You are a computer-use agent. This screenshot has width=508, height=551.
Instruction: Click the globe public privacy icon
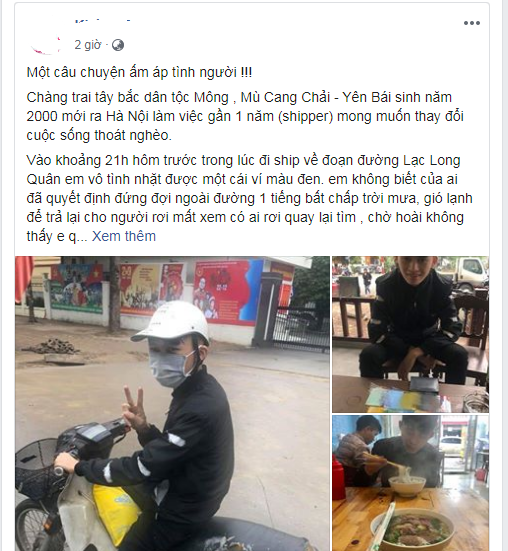pos(118,45)
